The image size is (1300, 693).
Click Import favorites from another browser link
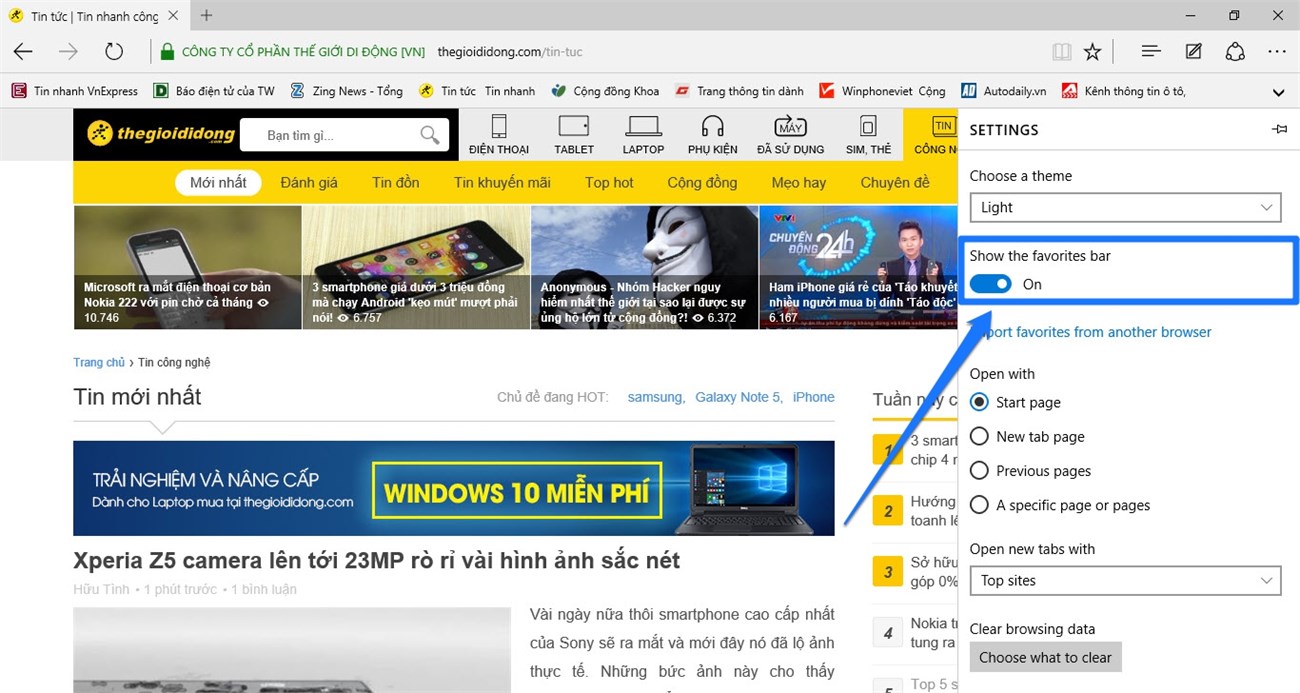pos(1091,331)
